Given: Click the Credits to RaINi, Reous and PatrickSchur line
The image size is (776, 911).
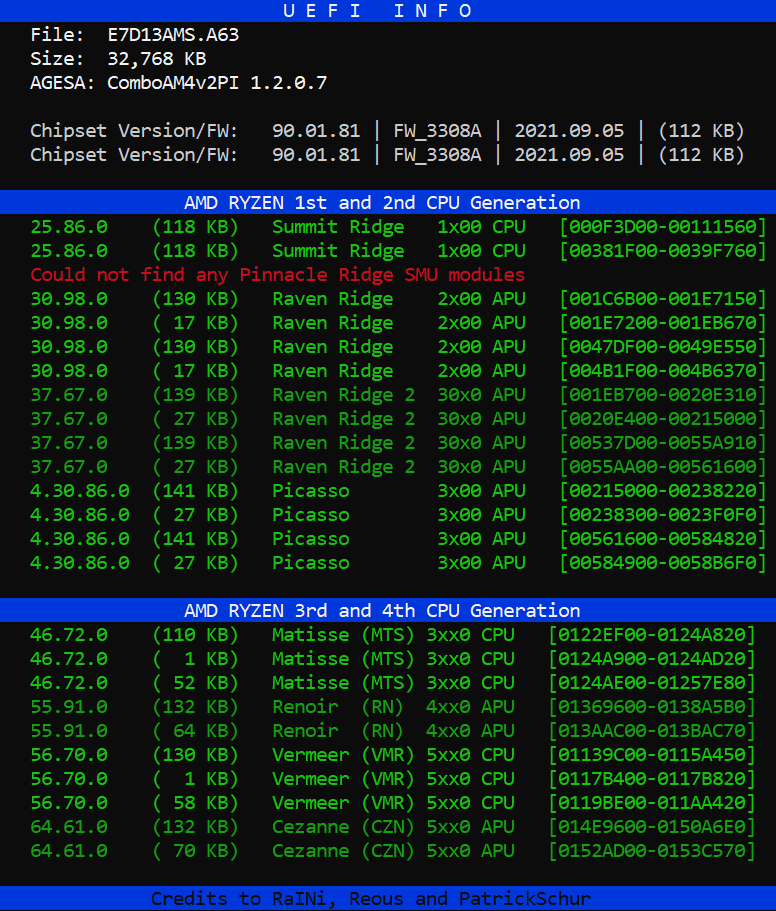Looking at the screenshot, I should [371, 898].
